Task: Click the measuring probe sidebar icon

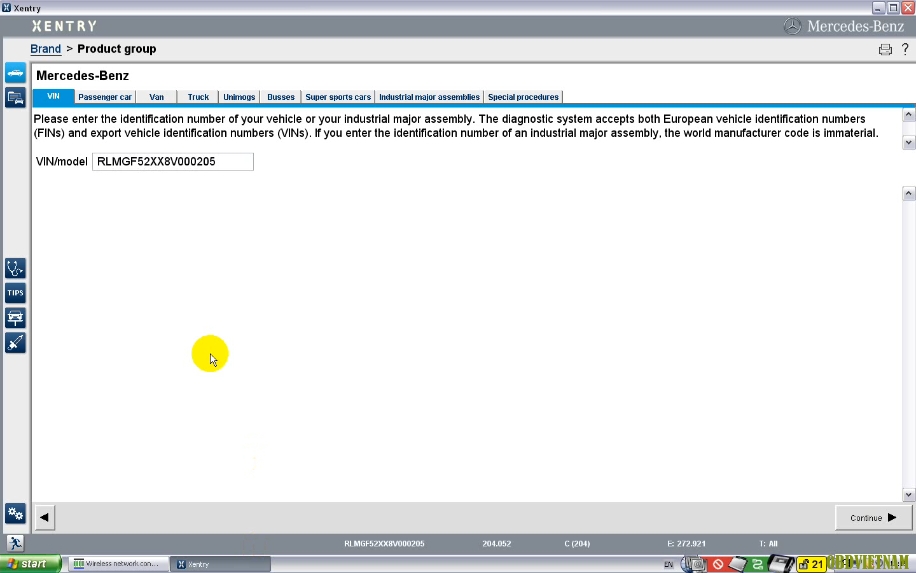Action: click(15, 343)
